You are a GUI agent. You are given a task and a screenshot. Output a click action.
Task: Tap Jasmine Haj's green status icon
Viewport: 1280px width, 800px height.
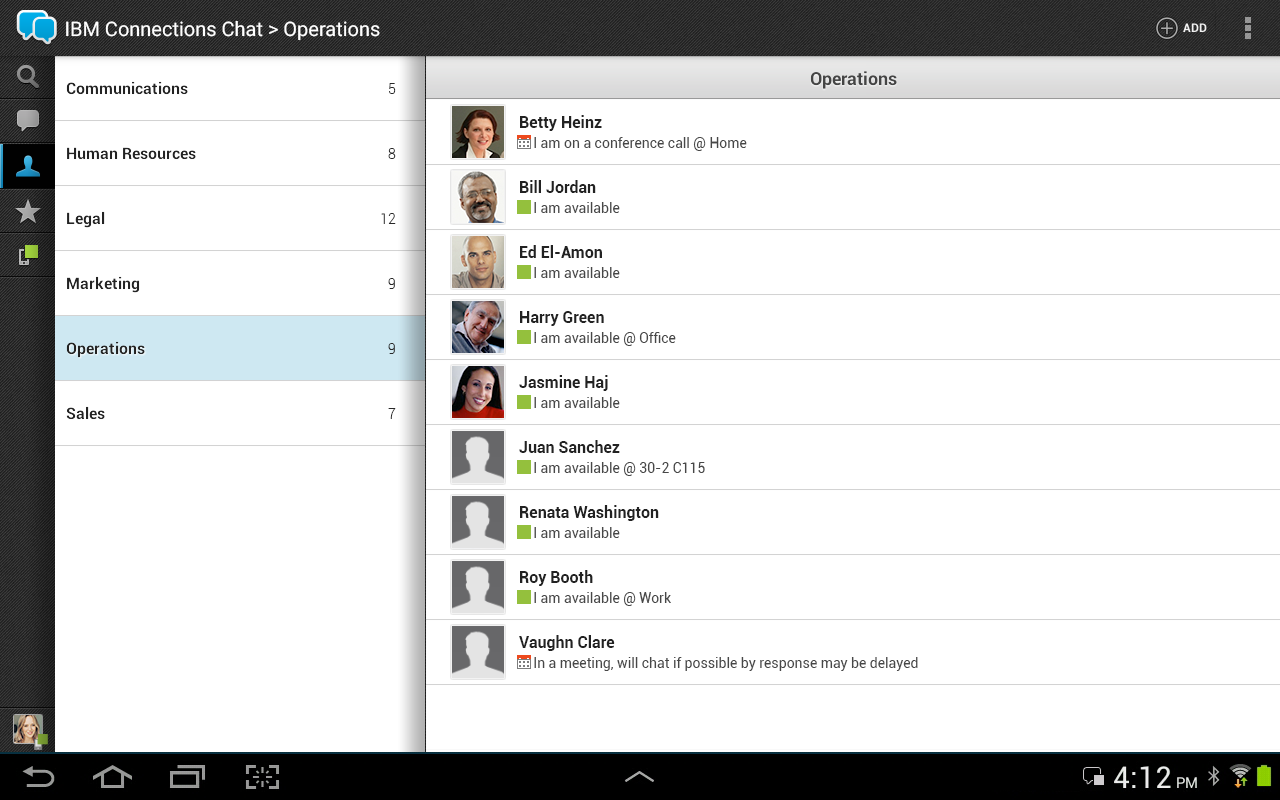point(524,403)
